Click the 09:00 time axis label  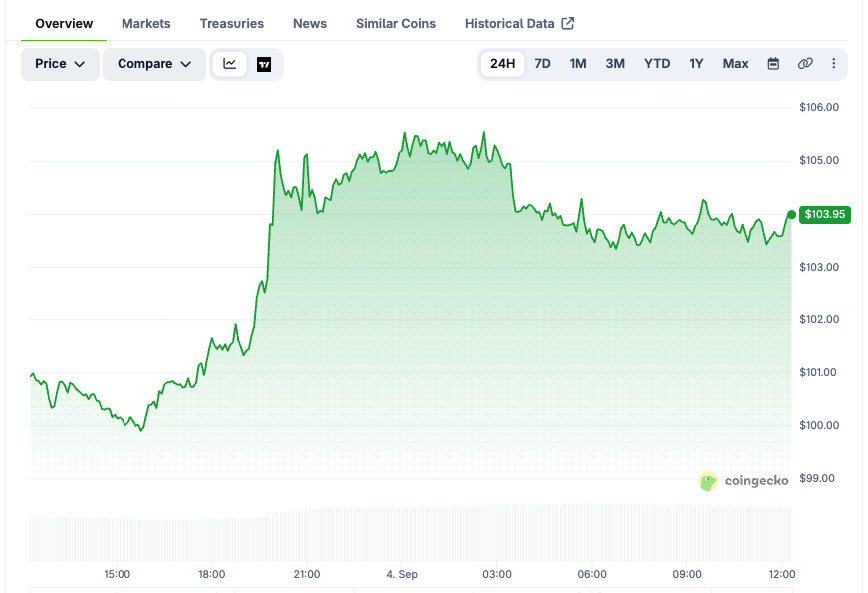click(x=687, y=574)
